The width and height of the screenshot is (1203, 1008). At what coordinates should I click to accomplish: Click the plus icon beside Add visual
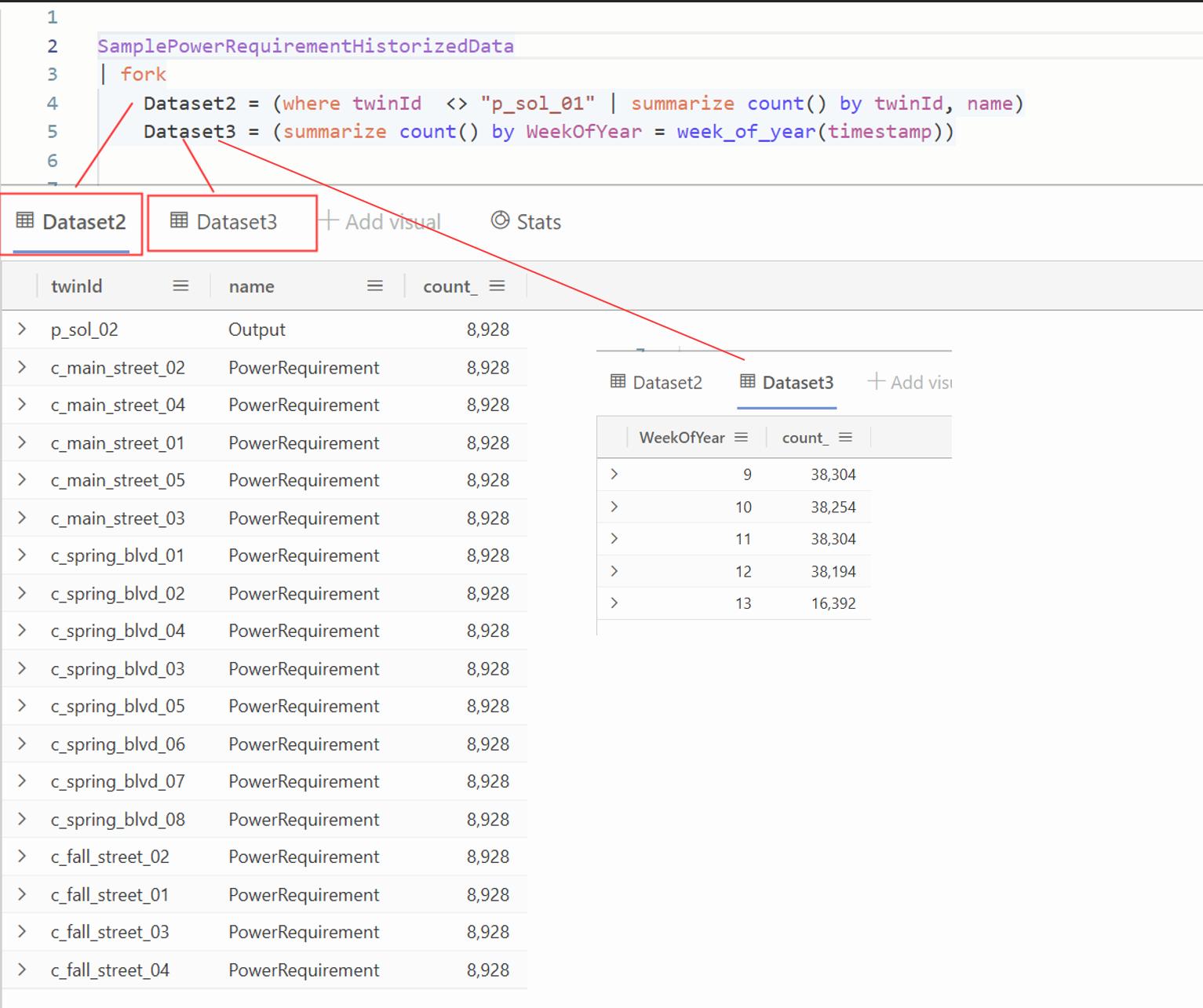(x=330, y=221)
